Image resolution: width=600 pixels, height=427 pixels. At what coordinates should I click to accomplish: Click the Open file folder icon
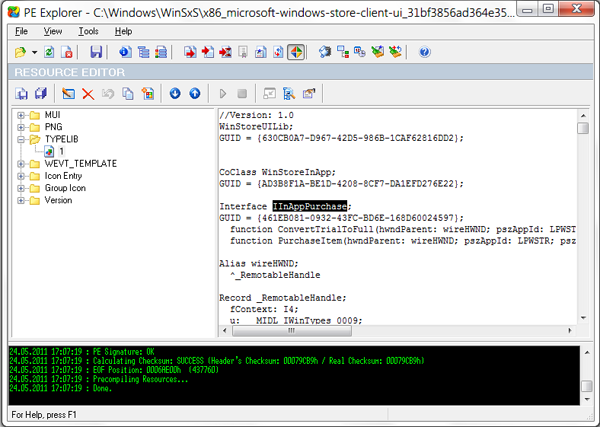[20, 52]
